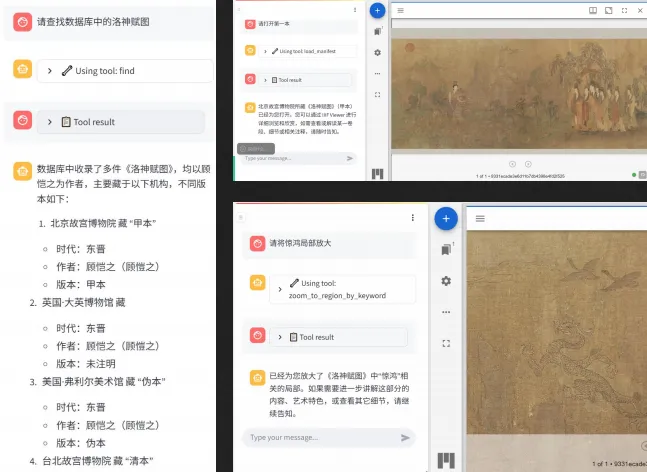Toggle the hamburger menu above the full scroll painting
Viewport: 647px width, 472px height.
400,10
